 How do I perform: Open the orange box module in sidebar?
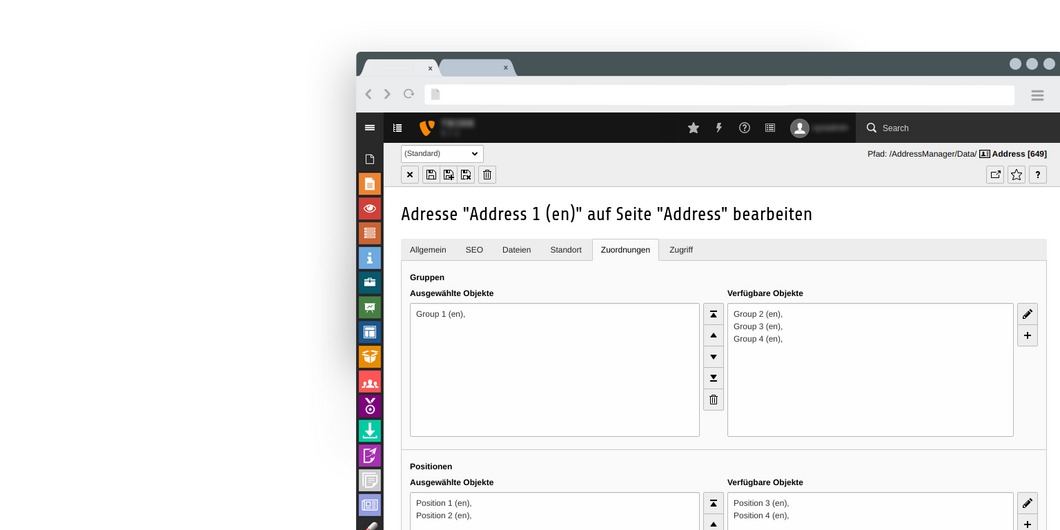coord(370,356)
